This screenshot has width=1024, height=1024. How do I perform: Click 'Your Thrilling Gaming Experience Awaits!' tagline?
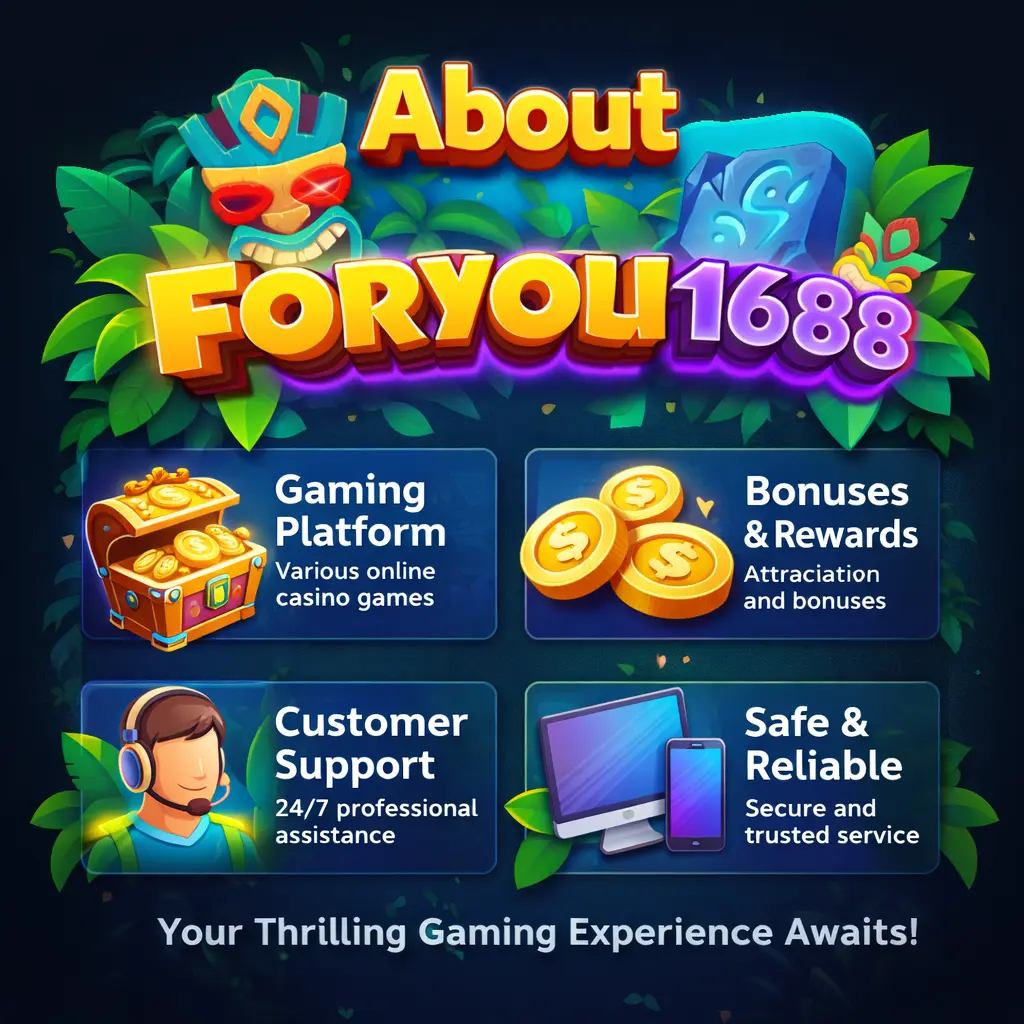(x=537, y=932)
